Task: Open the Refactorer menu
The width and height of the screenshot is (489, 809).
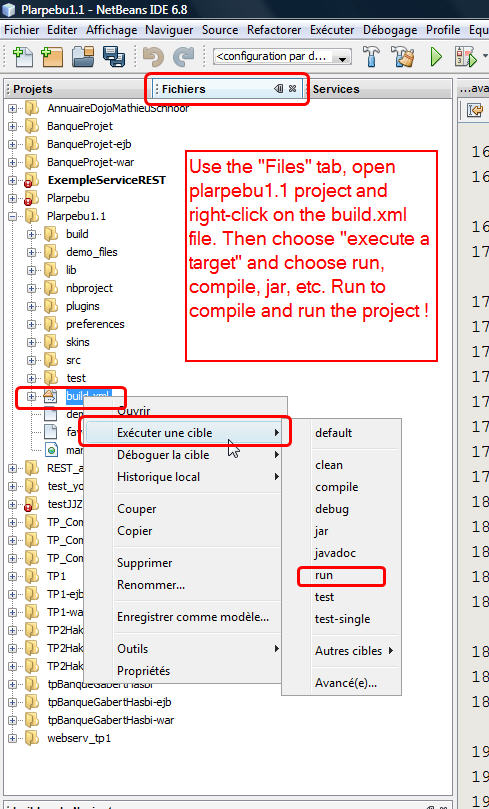Action: click(x=274, y=30)
